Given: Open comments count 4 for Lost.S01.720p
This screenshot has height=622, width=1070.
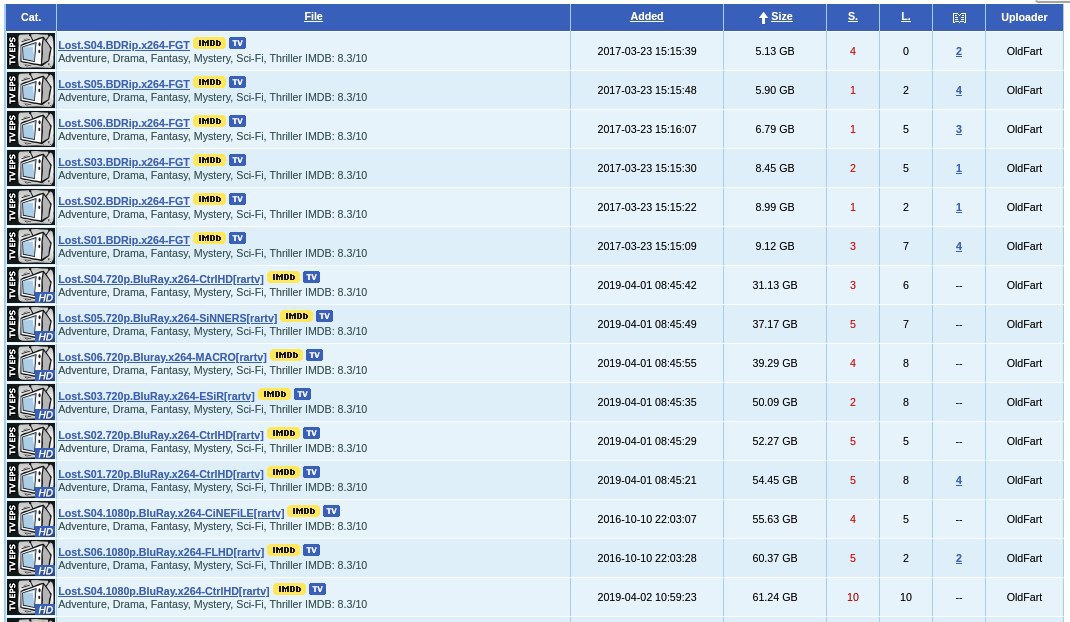Looking at the screenshot, I should coord(959,480).
